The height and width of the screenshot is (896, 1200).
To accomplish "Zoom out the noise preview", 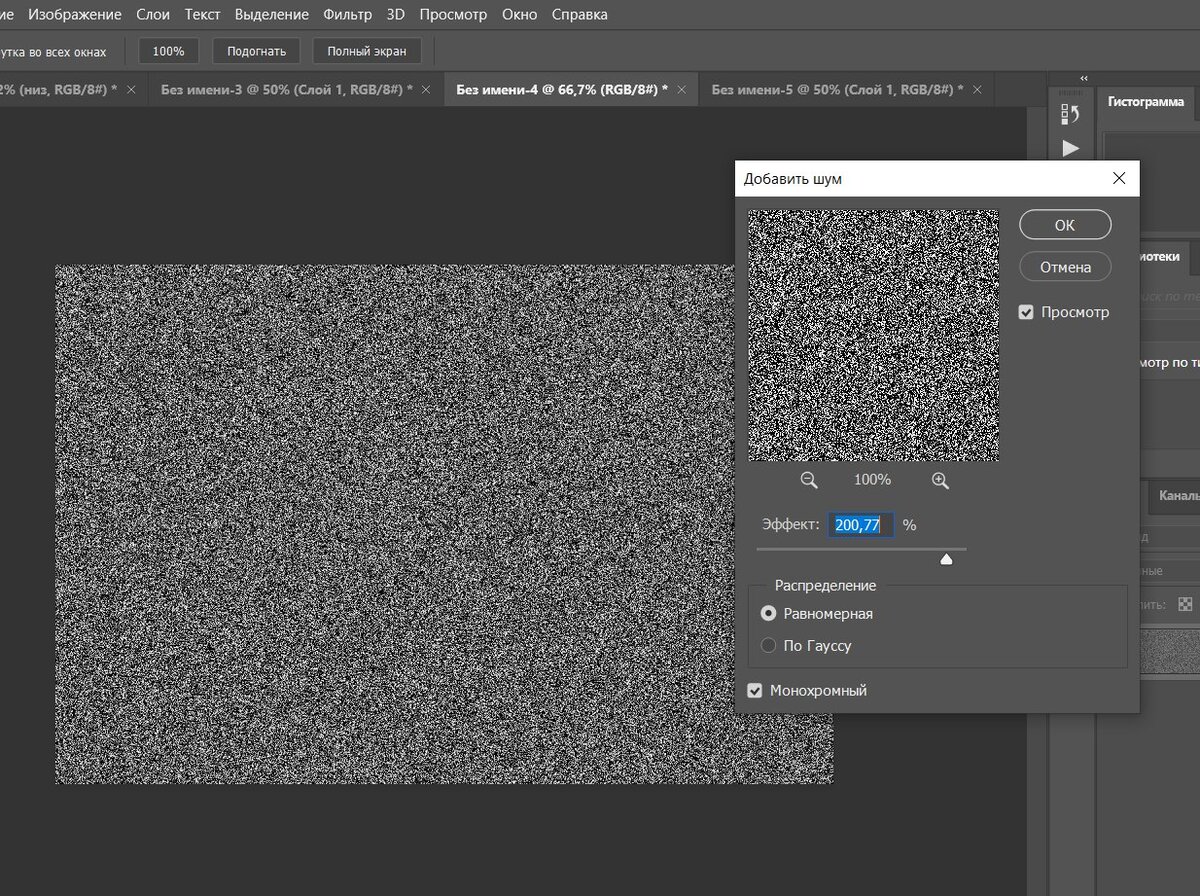I will (809, 480).
